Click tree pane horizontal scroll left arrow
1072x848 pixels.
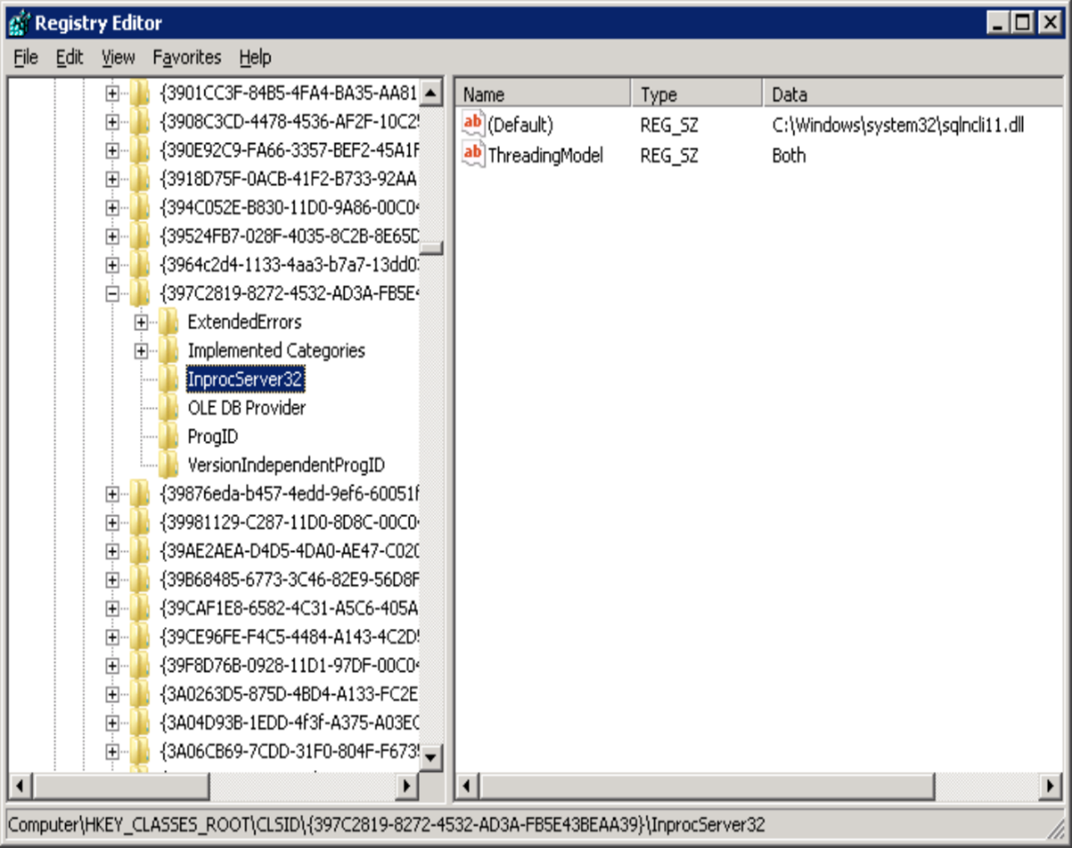20,786
